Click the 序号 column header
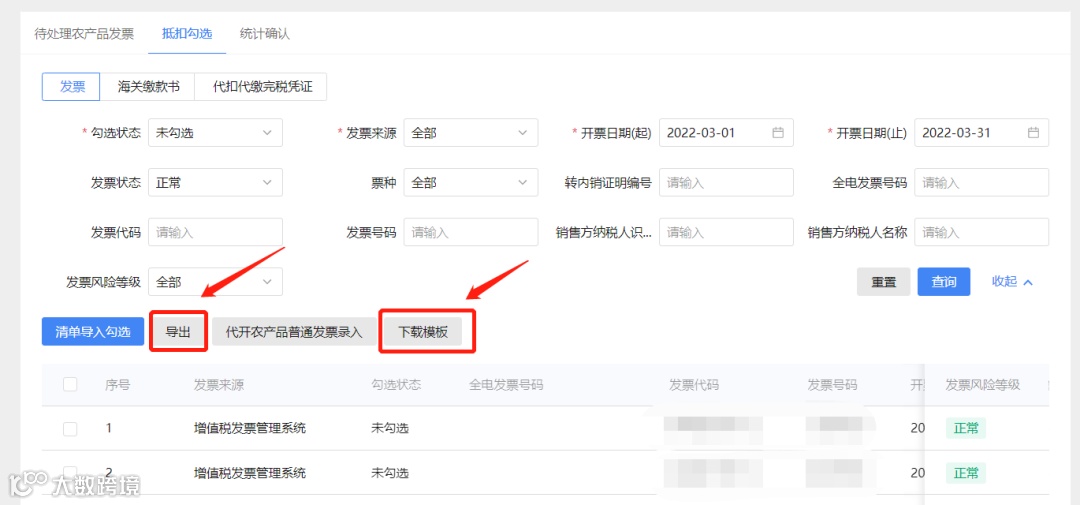Screen dimensions: 1080x505 117,384
